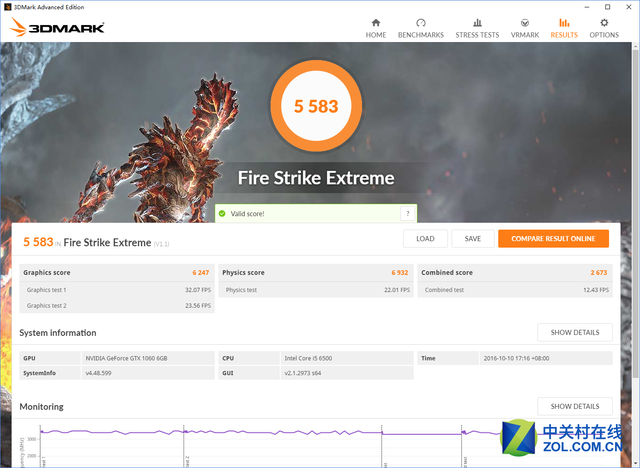Switch to the Benchmarks tab label
Viewport: 640px width, 468px height.
[421, 35]
